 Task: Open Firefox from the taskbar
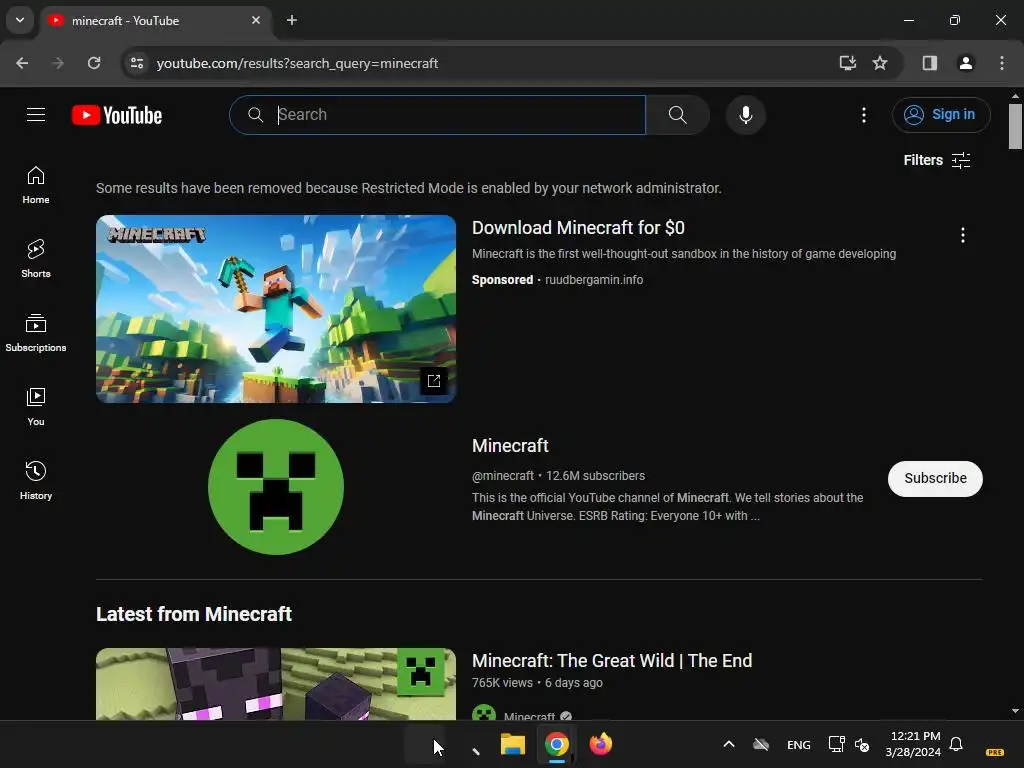(x=600, y=744)
